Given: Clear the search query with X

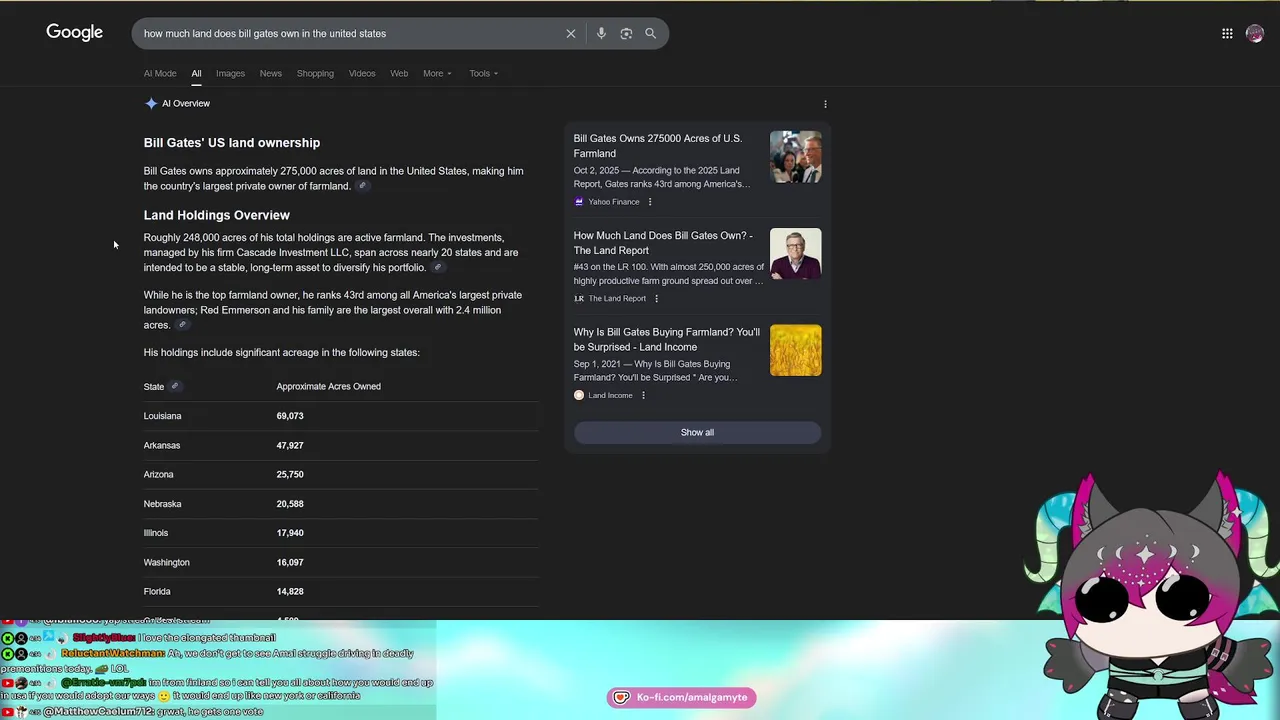Looking at the screenshot, I should click(x=571, y=34).
